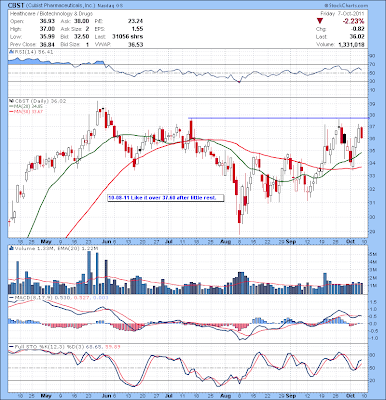The width and height of the screenshot is (386, 400).
Task: Click the Sep label on price chart axis
Action: pos(291,241)
